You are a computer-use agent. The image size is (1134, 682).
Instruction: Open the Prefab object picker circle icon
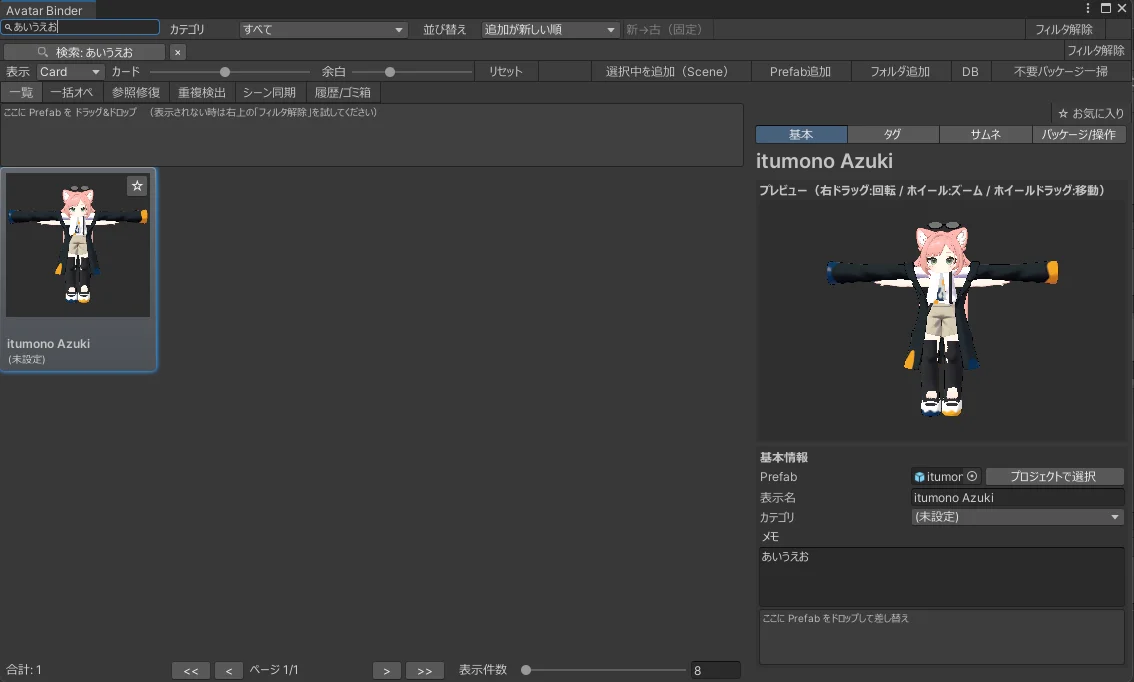970,477
